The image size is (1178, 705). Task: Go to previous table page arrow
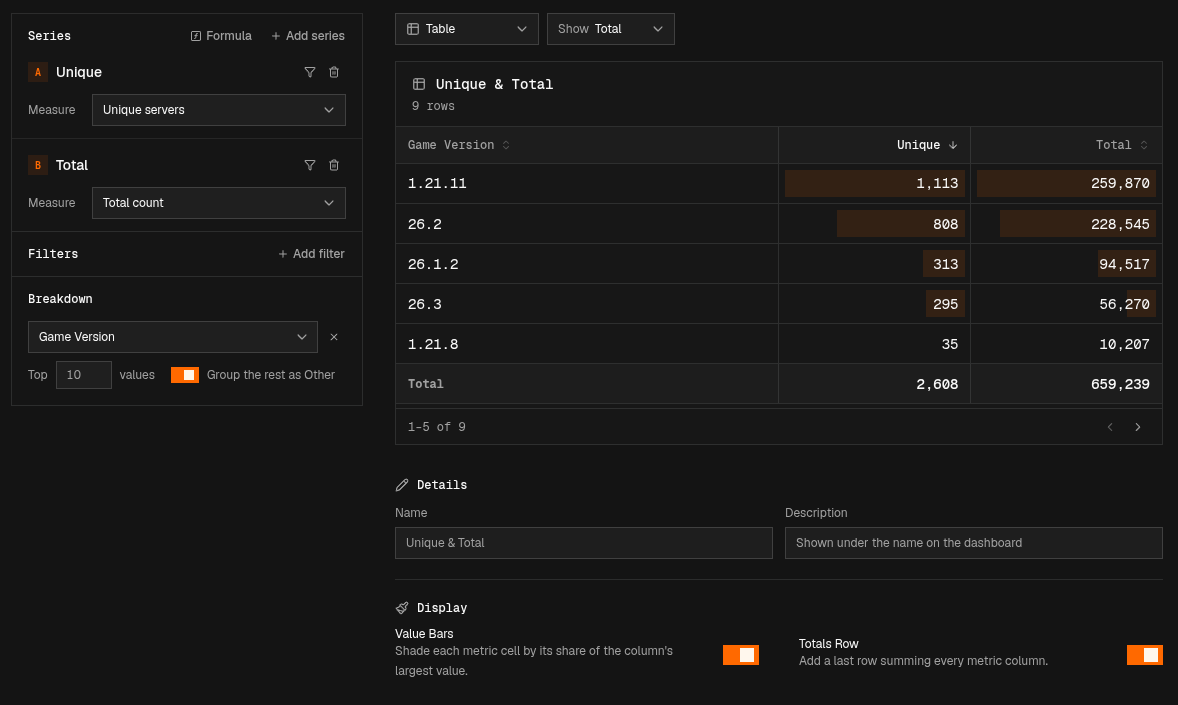(x=1110, y=427)
